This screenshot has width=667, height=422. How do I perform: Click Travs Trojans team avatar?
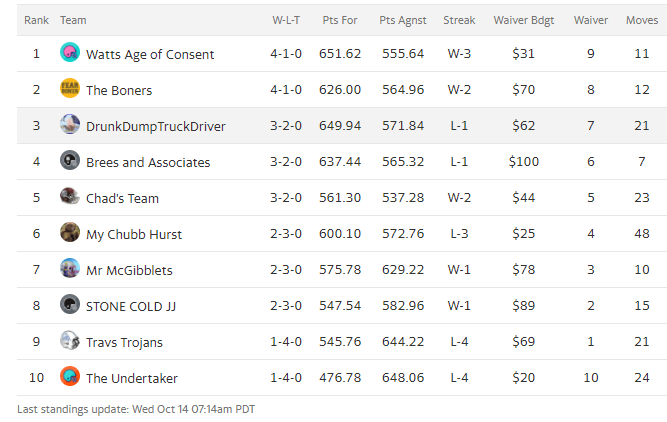(70, 341)
